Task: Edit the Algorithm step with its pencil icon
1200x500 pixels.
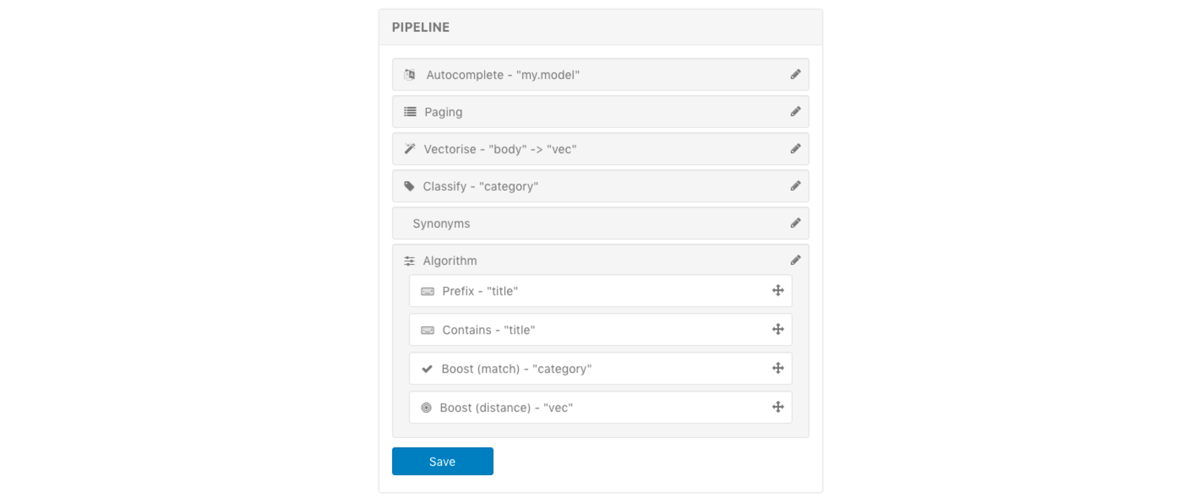Action: point(796,260)
